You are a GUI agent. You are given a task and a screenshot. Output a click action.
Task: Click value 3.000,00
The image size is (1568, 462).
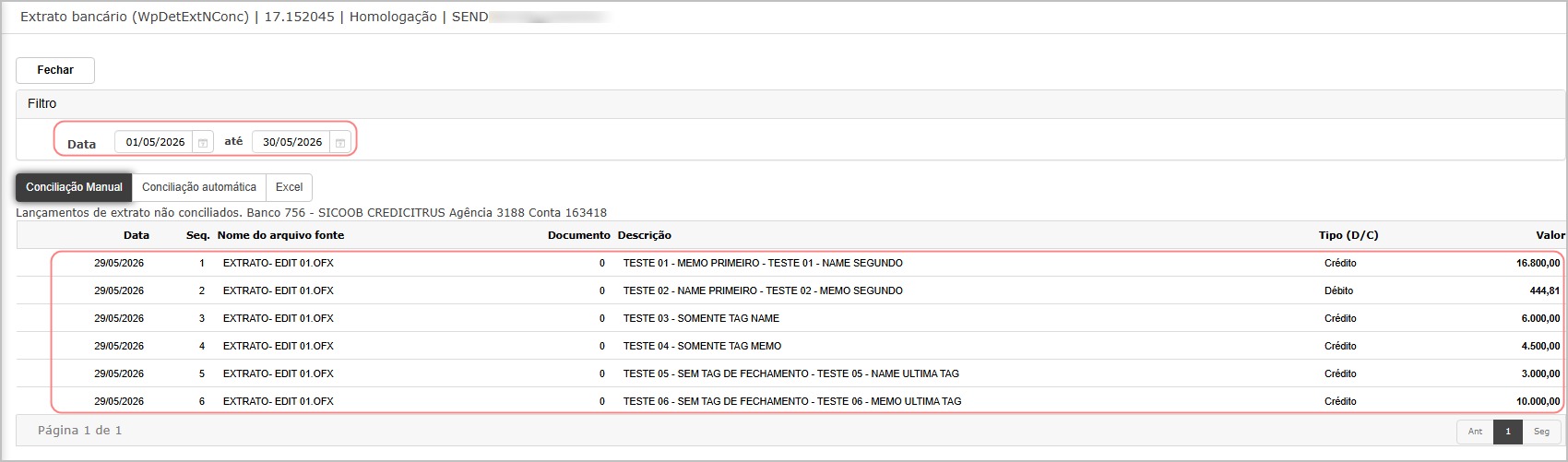point(1540,373)
